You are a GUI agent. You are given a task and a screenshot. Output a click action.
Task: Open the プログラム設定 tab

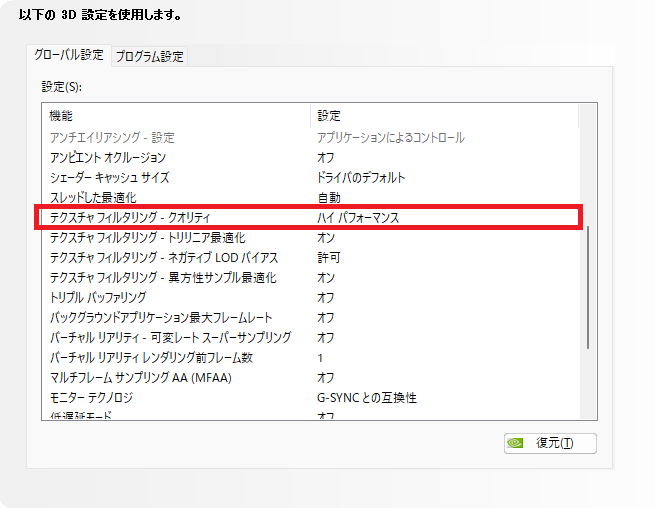[150, 56]
